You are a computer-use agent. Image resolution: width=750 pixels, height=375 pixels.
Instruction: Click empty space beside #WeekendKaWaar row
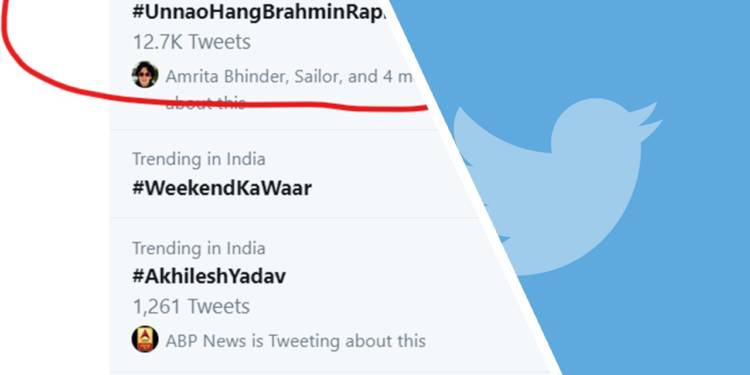click(383, 188)
